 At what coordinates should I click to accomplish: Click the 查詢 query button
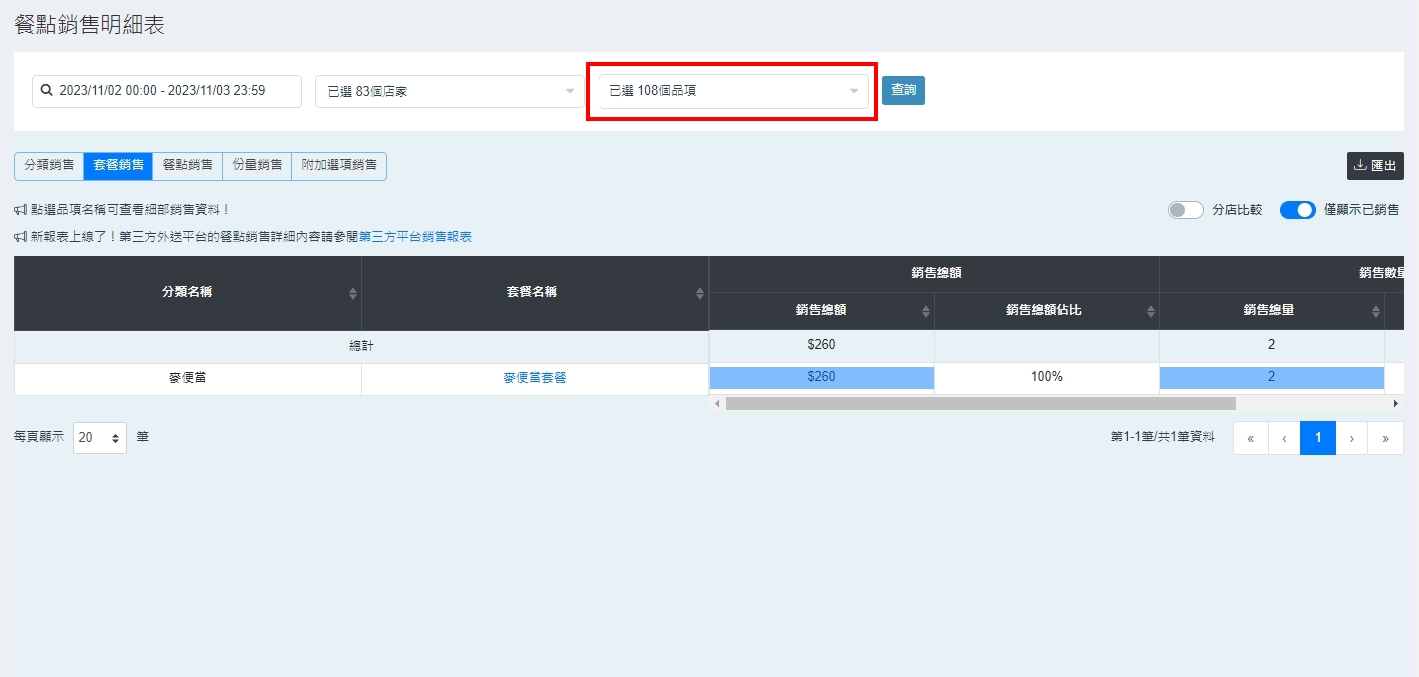point(903,90)
